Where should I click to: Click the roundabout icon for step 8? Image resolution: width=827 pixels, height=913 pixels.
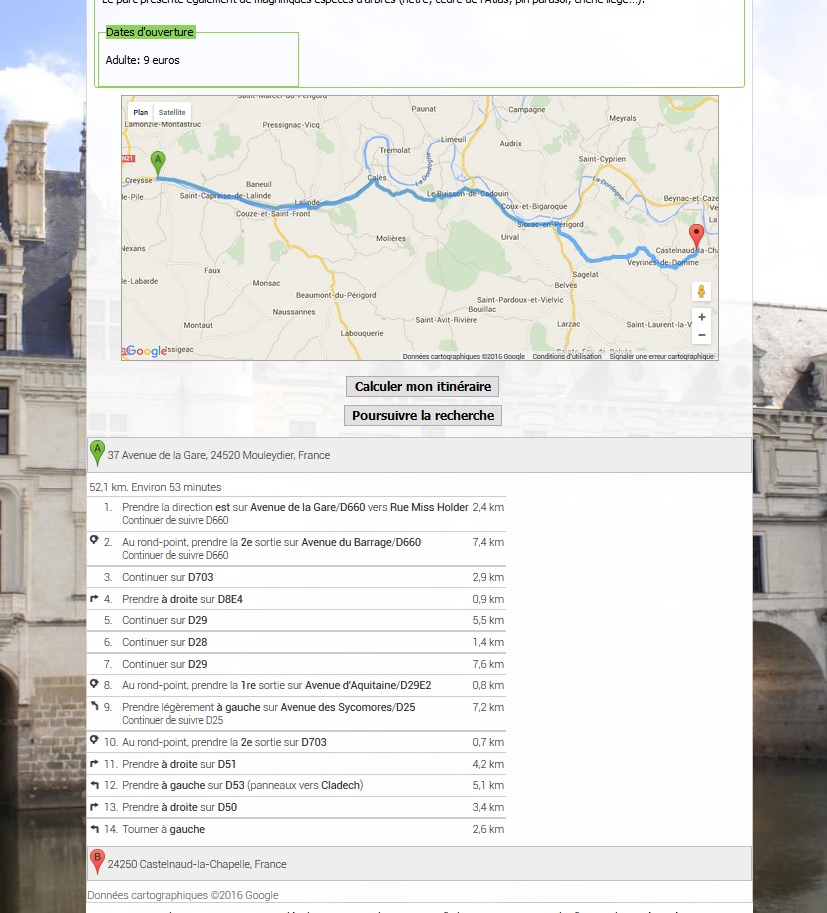tap(94, 684)
